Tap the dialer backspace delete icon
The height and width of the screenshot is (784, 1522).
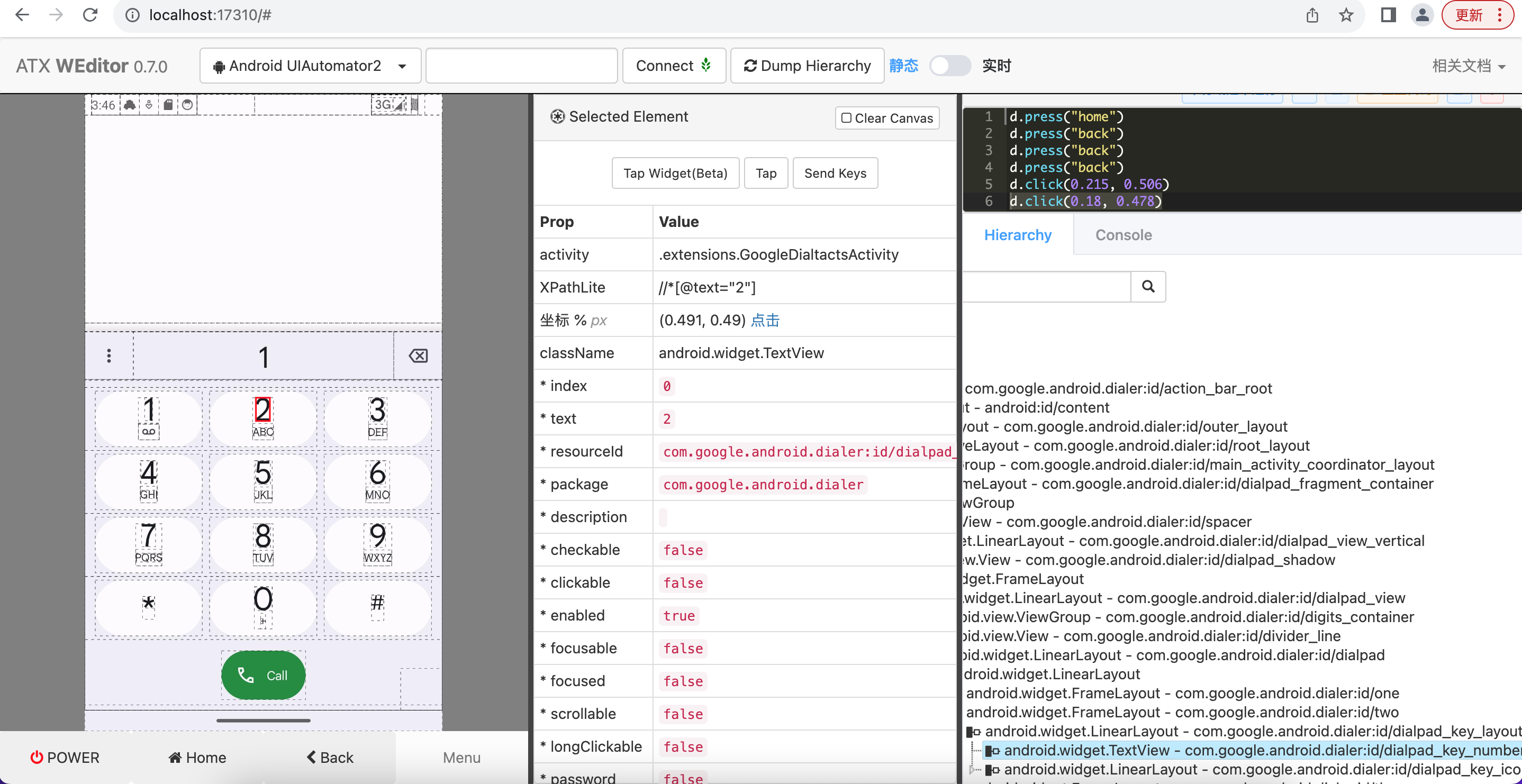[x=418, y=355]
